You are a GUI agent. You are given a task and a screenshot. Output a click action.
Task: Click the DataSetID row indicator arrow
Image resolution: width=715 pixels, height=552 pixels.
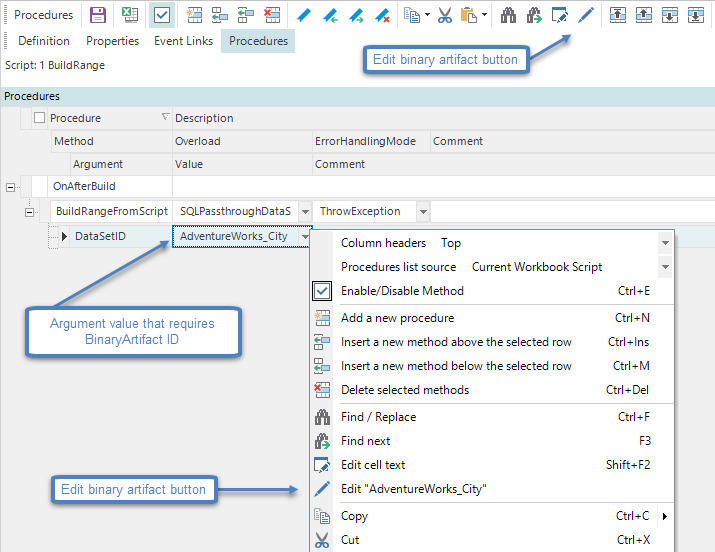coord(64,236)
